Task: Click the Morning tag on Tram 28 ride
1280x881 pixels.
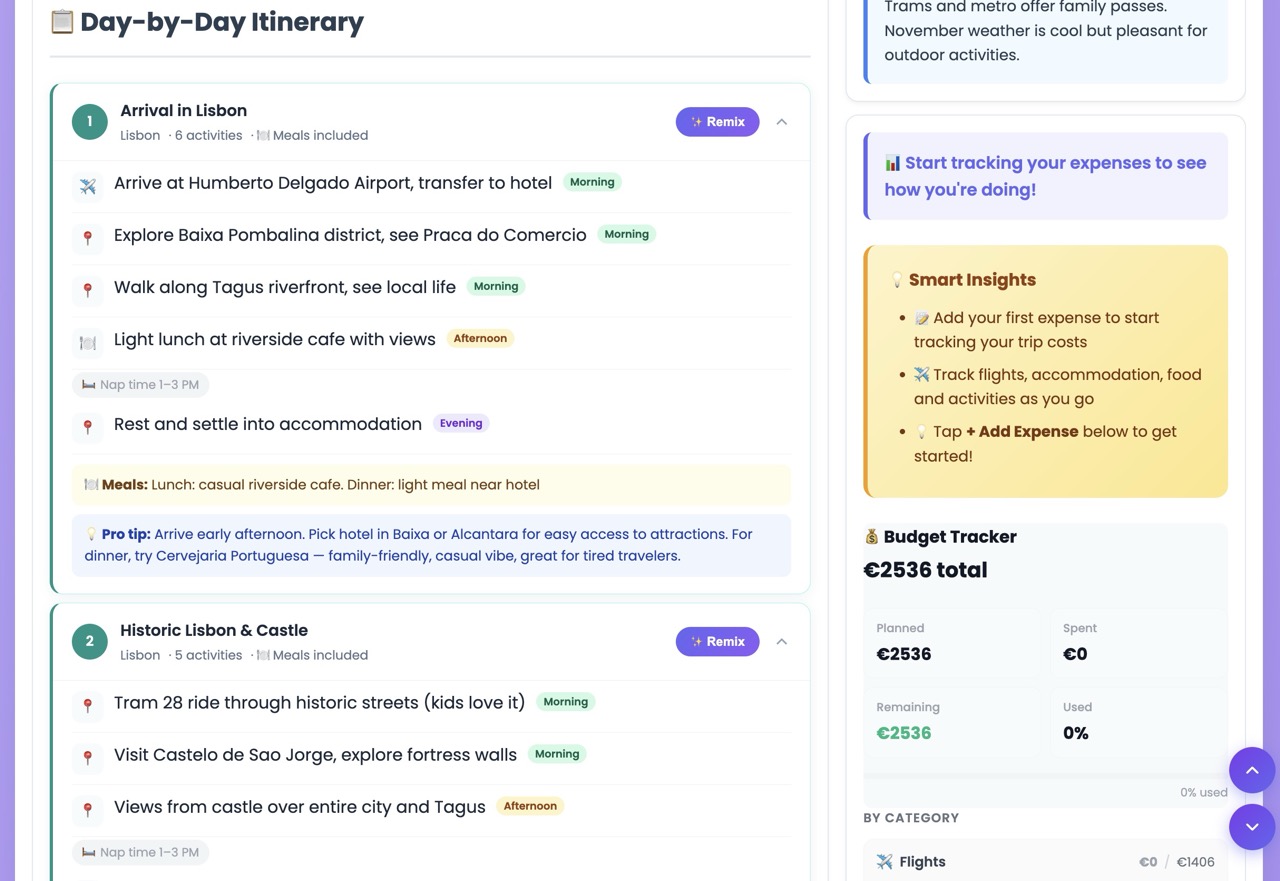Action: click(565, 702)
